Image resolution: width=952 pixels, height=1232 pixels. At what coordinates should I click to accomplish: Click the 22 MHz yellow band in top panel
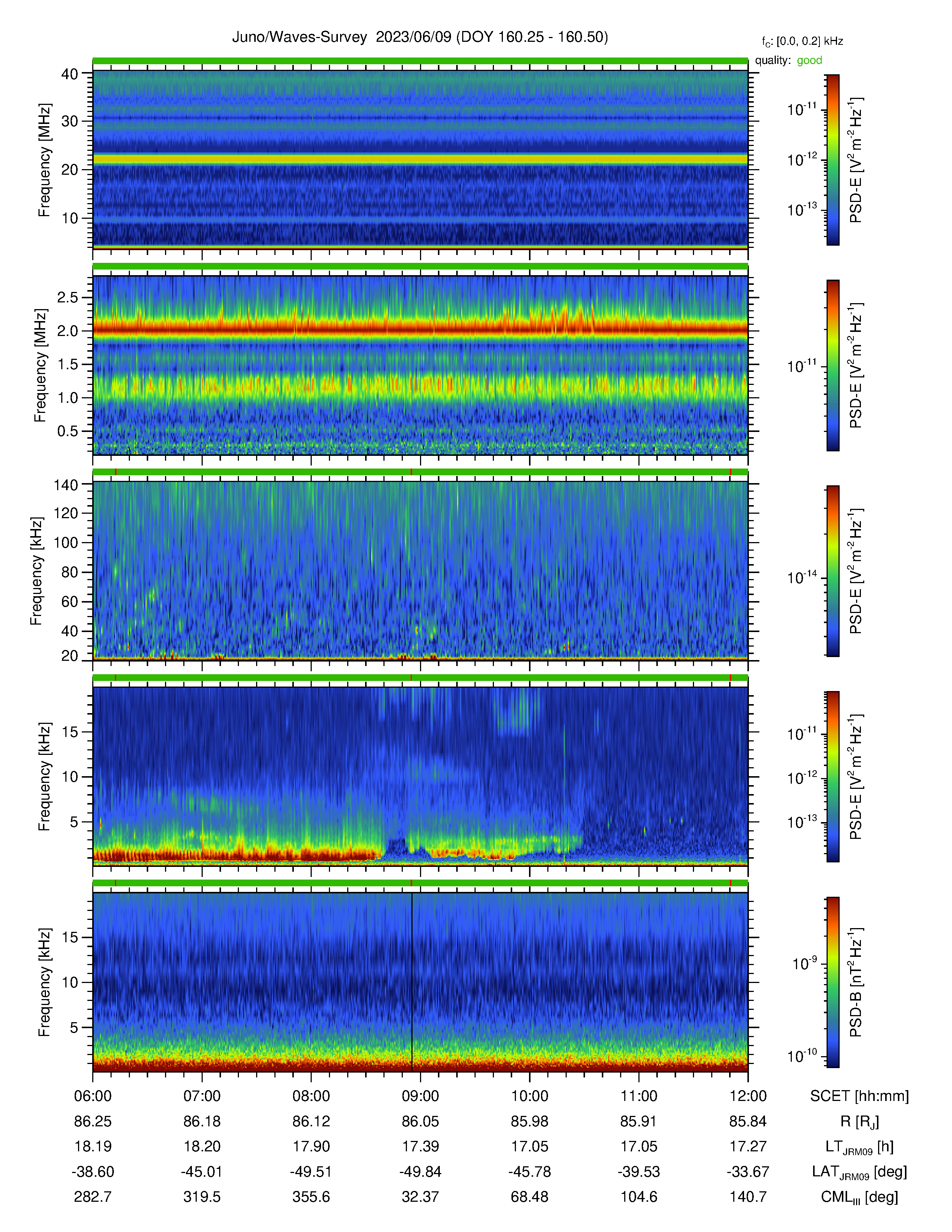(420, 160)
